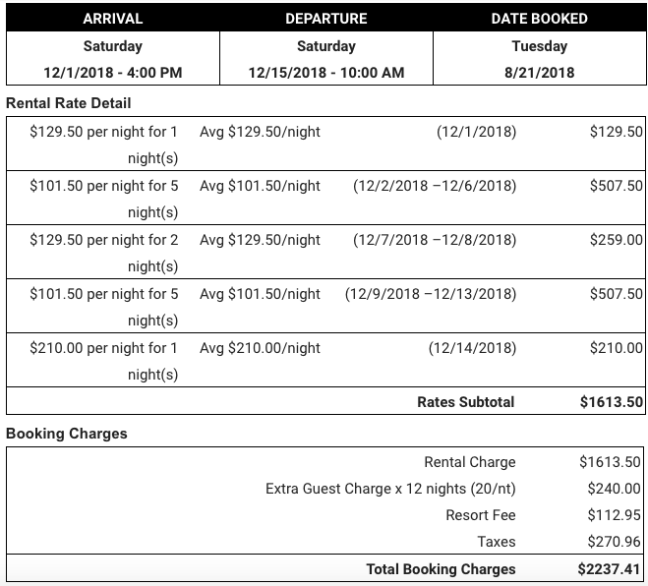Click the booked date 8/21/2018
The width and height of the screenshot is (648, 586).
[x=539, y=72]
